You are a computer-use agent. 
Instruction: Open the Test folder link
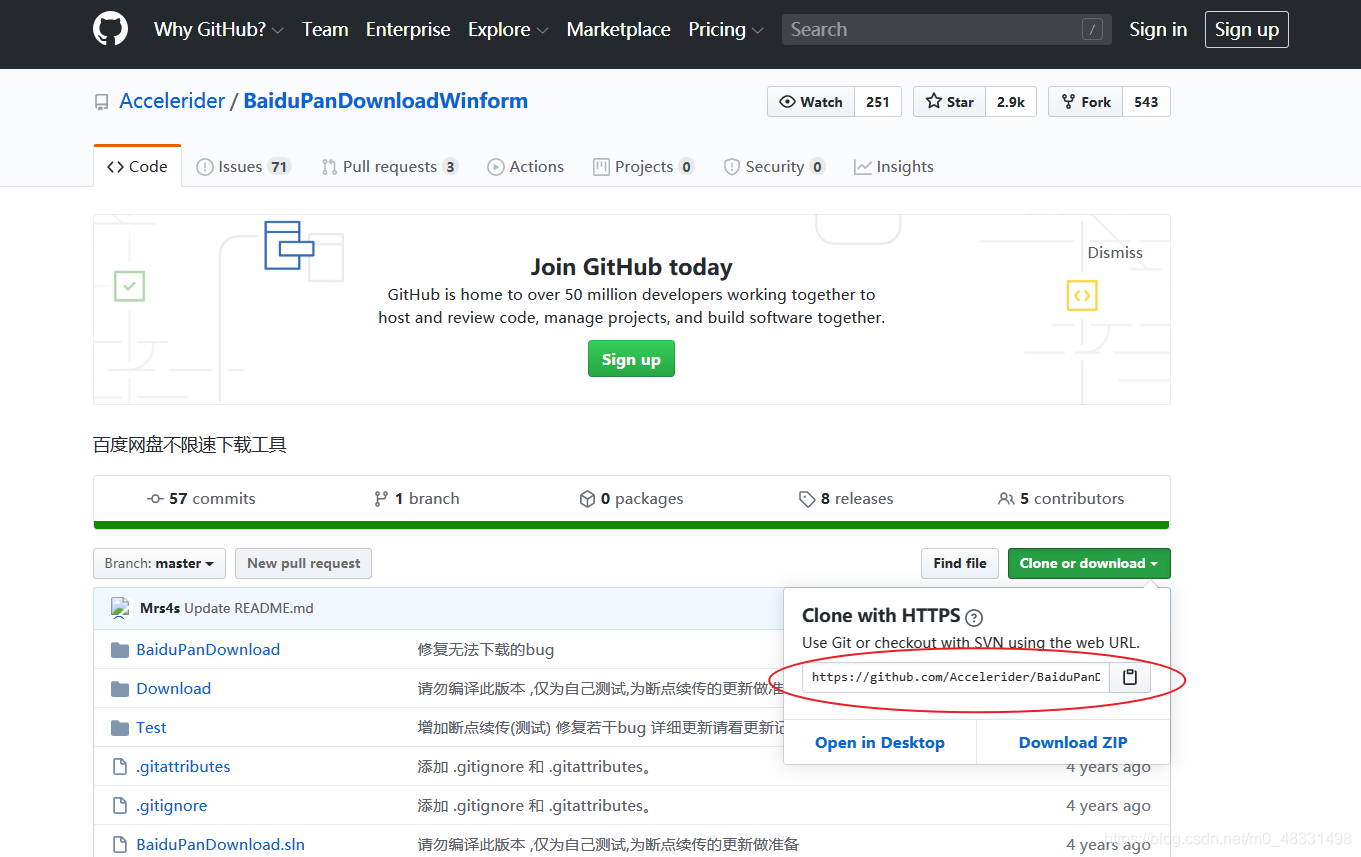click(151, 728)
